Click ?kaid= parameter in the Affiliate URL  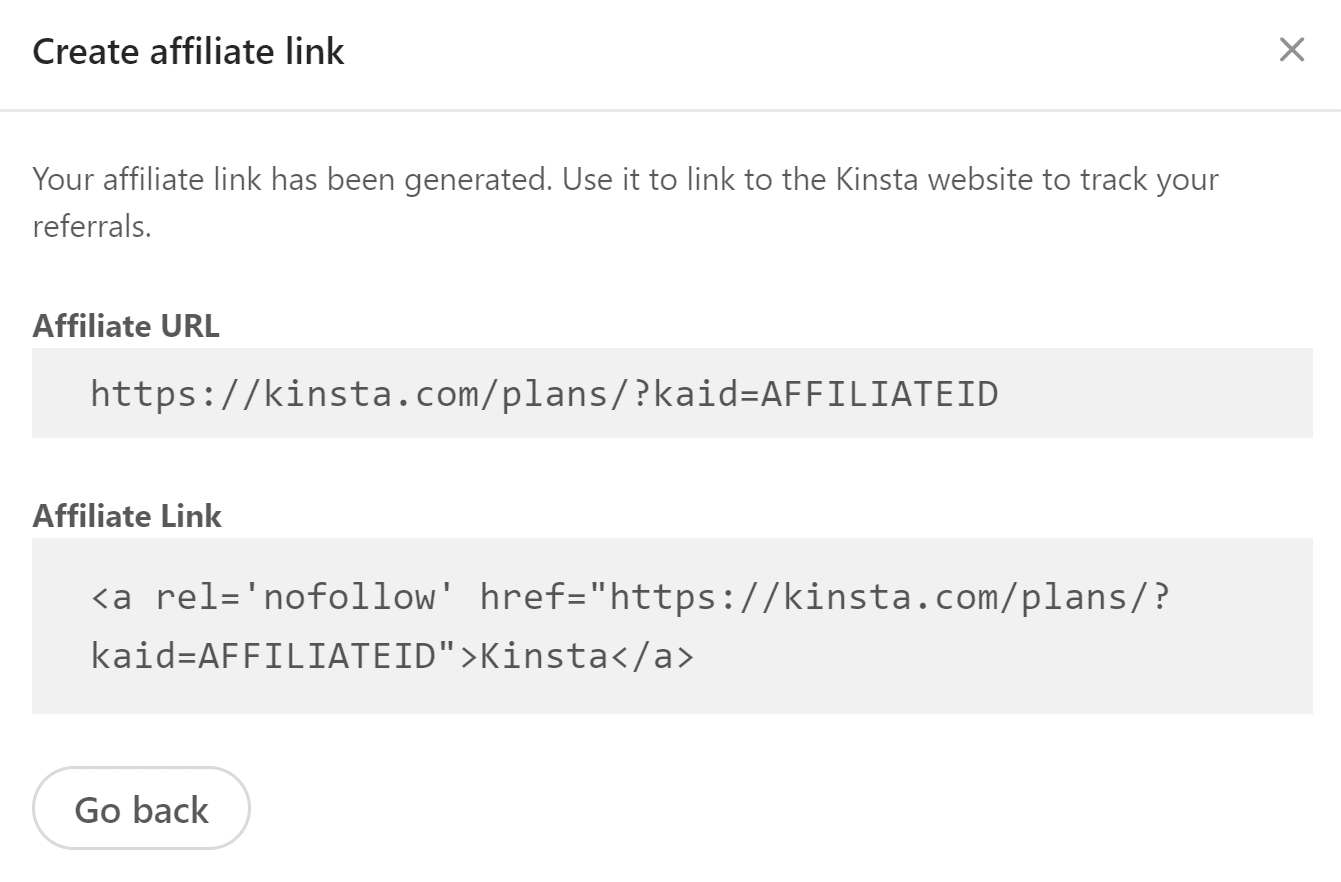[x=696, y=394]
